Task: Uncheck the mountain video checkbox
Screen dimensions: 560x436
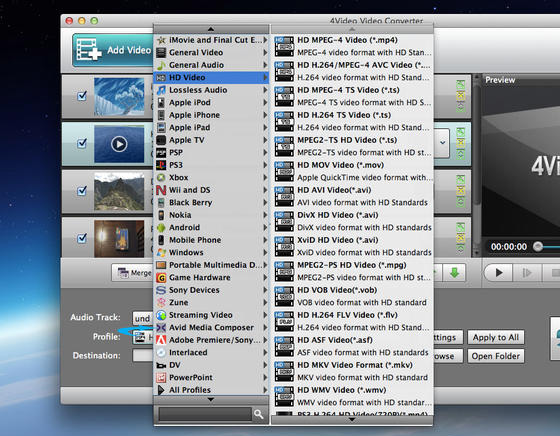Action: tap(82, 191)
